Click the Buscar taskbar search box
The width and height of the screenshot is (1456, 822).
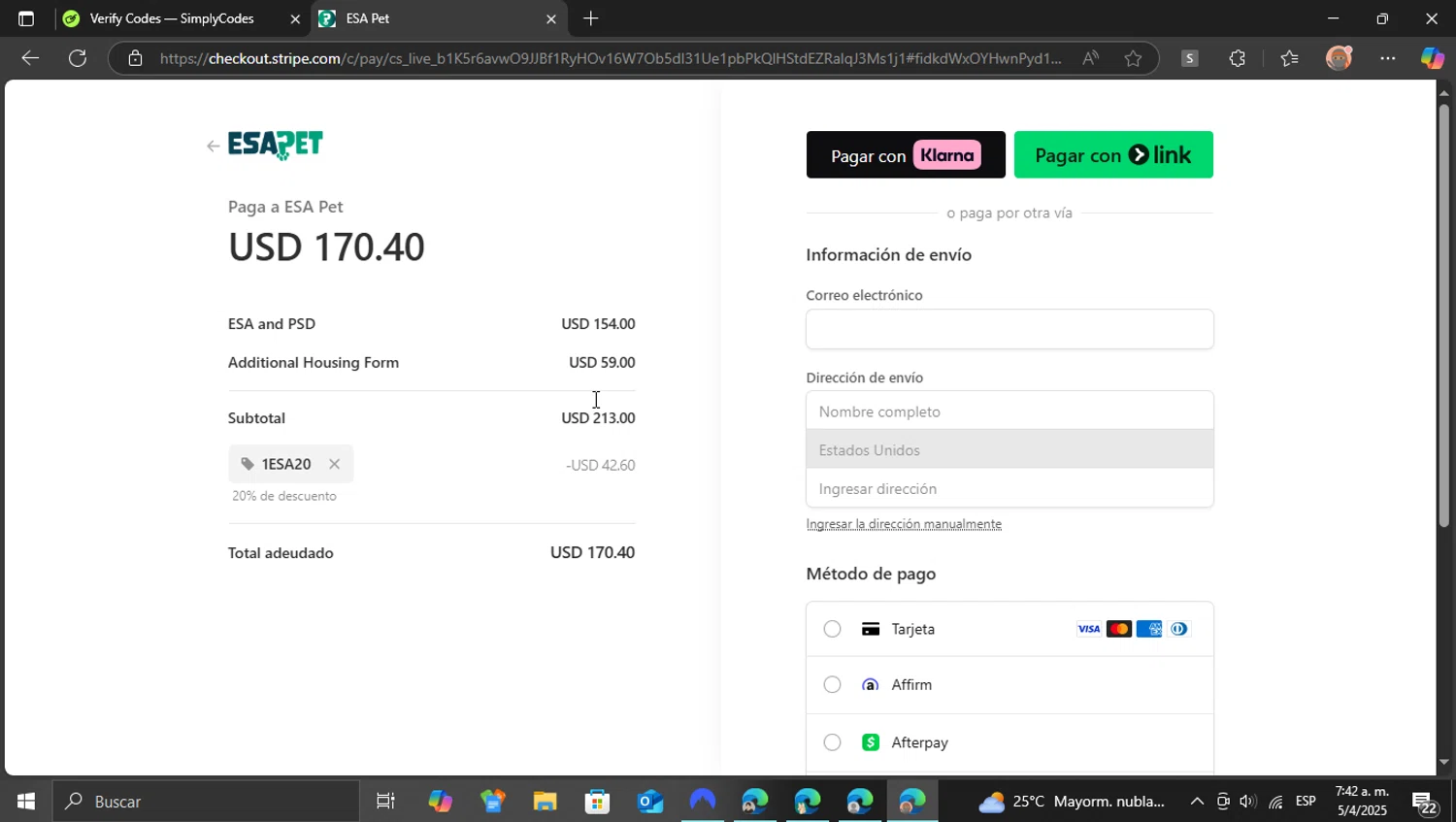[206, 802]
